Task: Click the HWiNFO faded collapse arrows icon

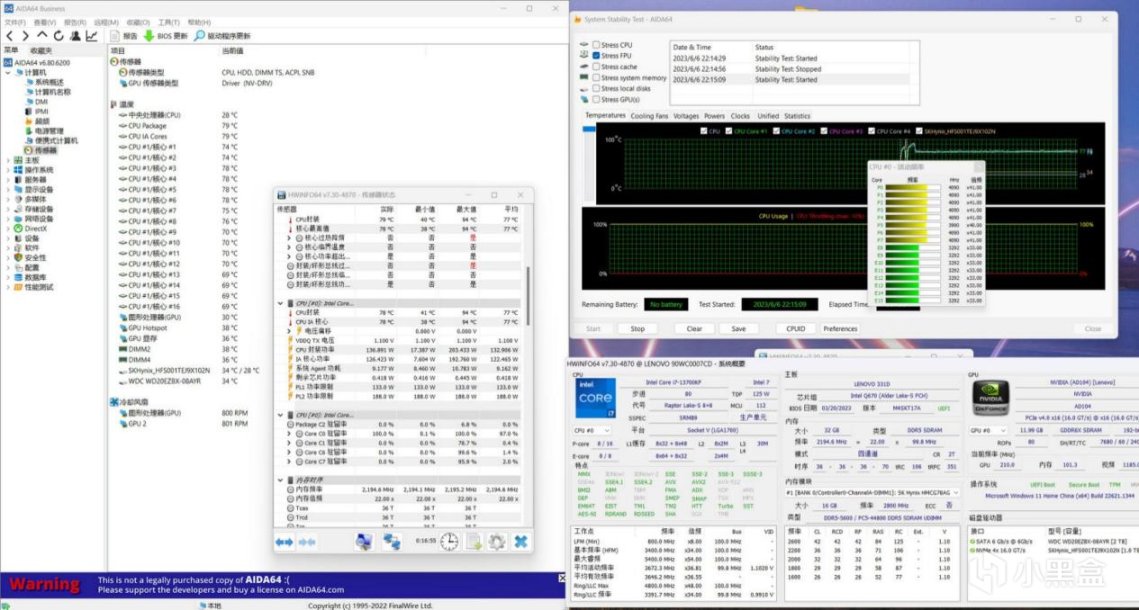Action: [x=307, y=542]
